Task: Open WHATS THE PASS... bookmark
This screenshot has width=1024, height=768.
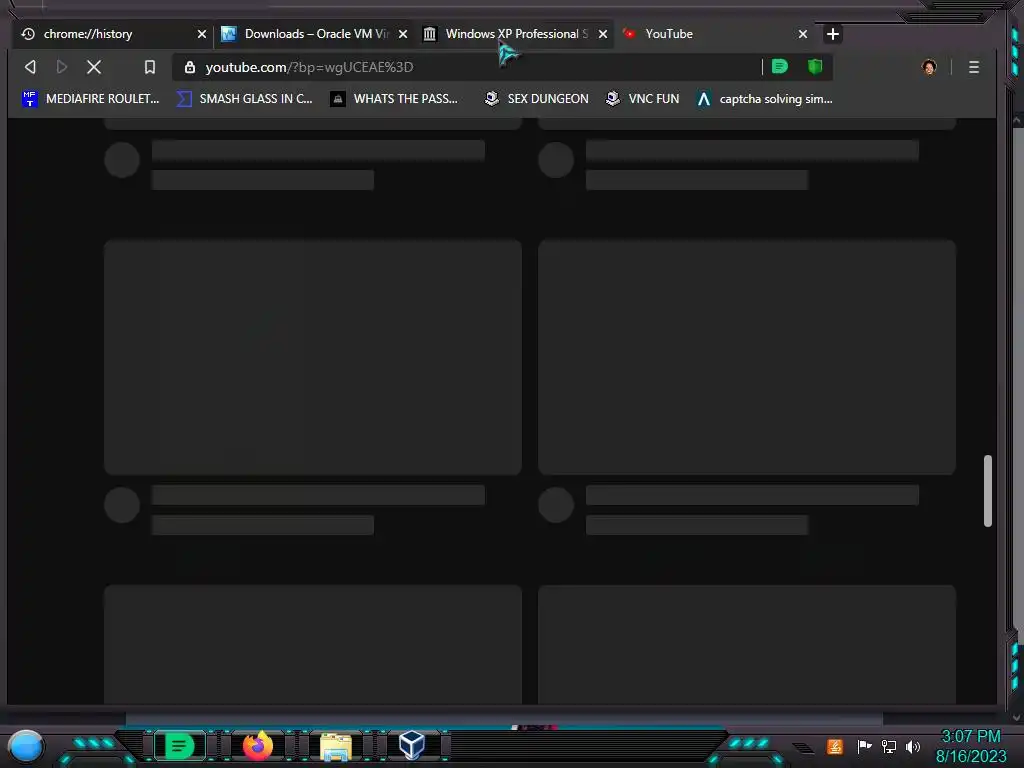Action: (x=394, y=99)
